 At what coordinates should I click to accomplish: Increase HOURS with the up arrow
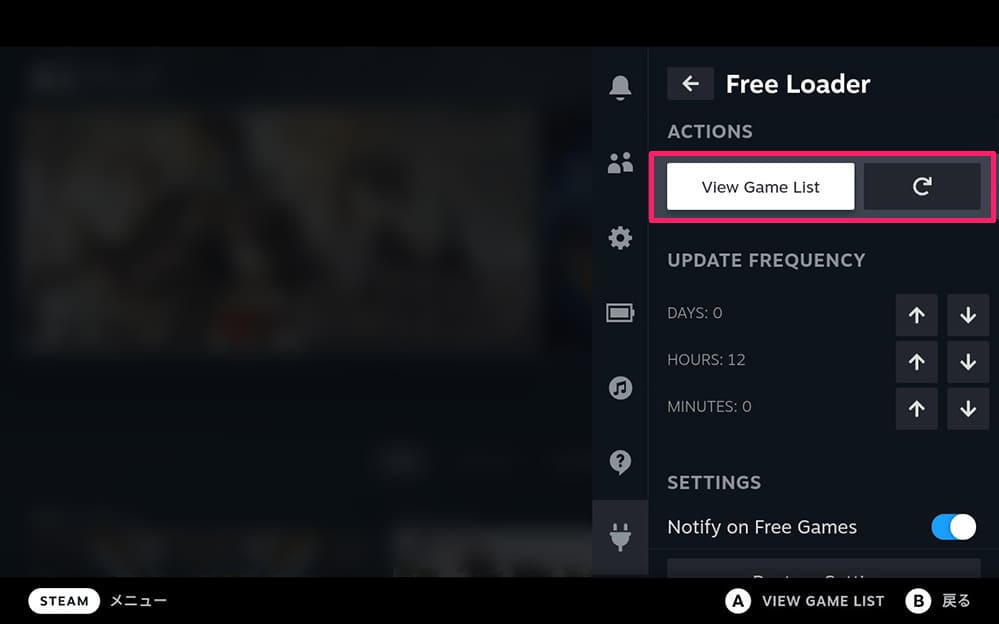click(916, 362)
